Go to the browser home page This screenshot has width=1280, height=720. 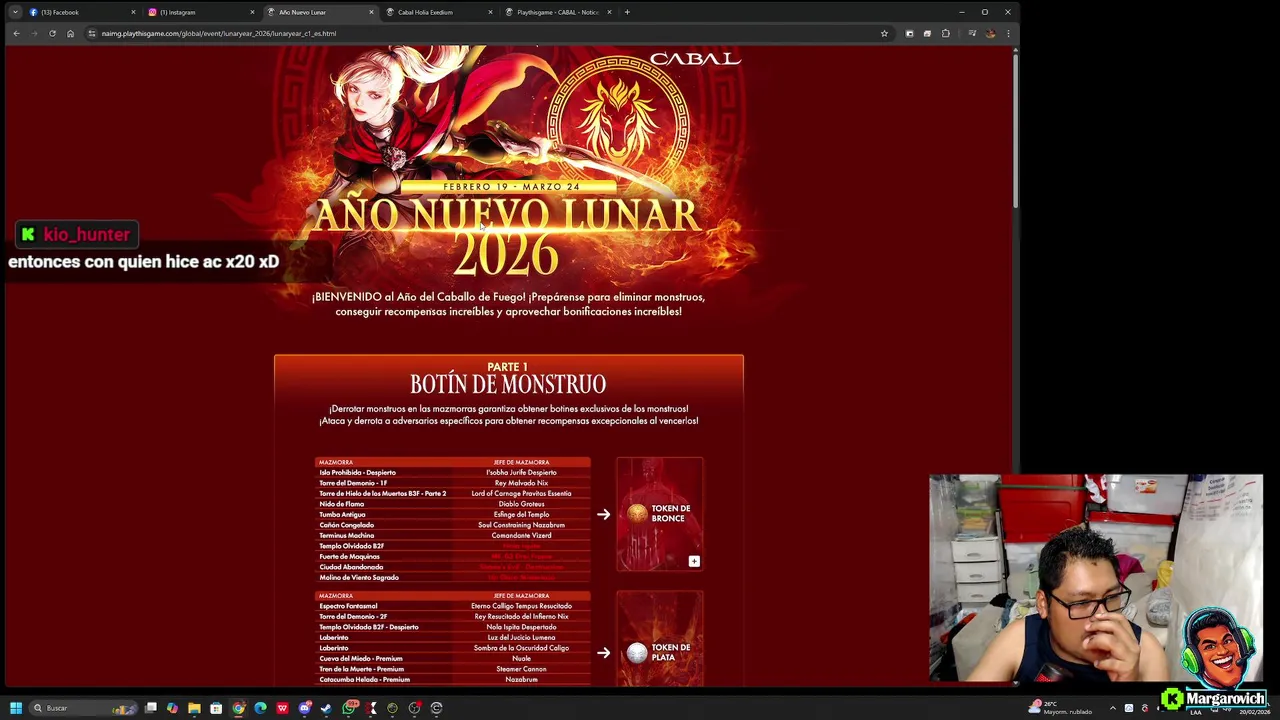(70, 33)
